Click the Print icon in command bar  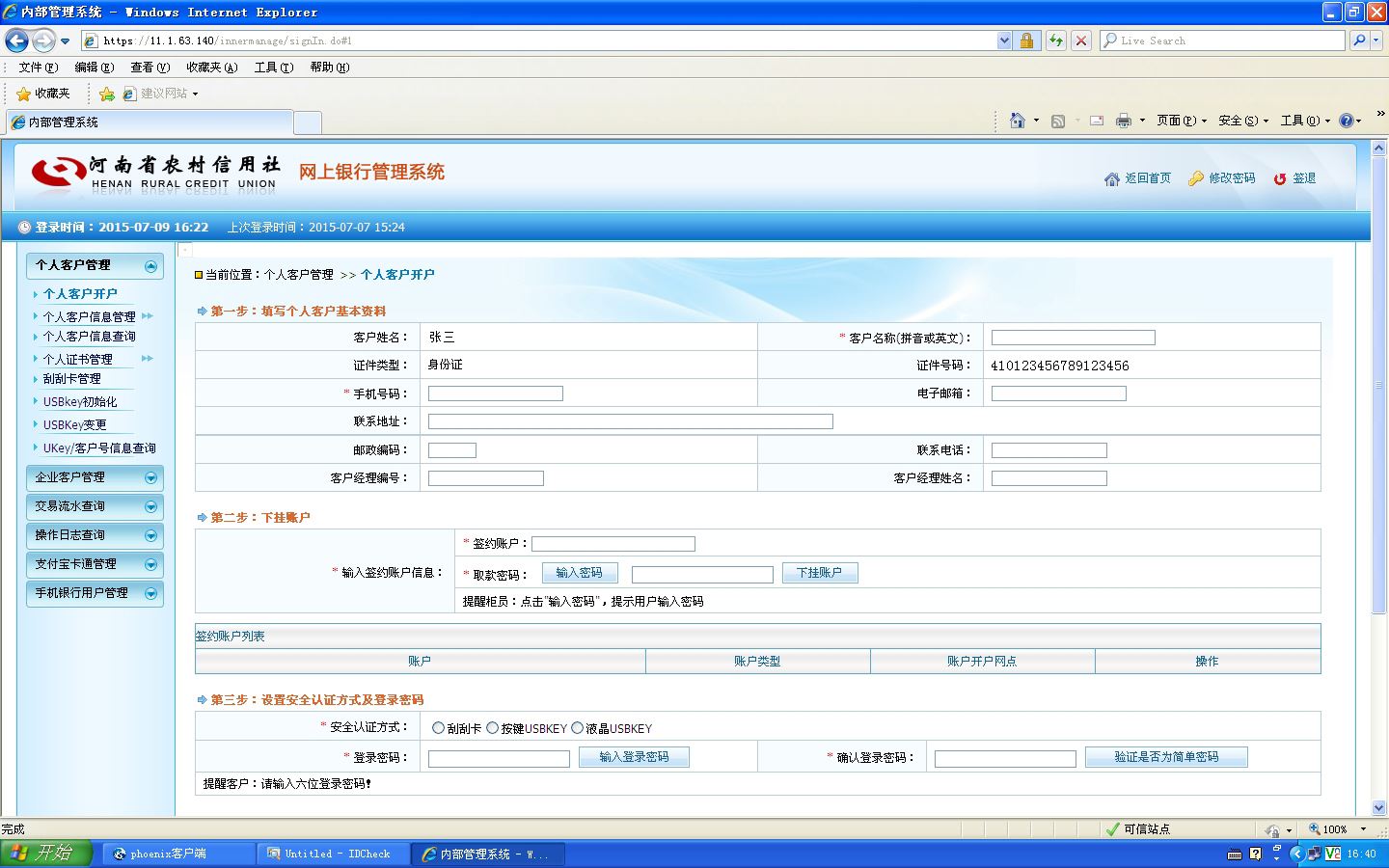point(1123,121)
